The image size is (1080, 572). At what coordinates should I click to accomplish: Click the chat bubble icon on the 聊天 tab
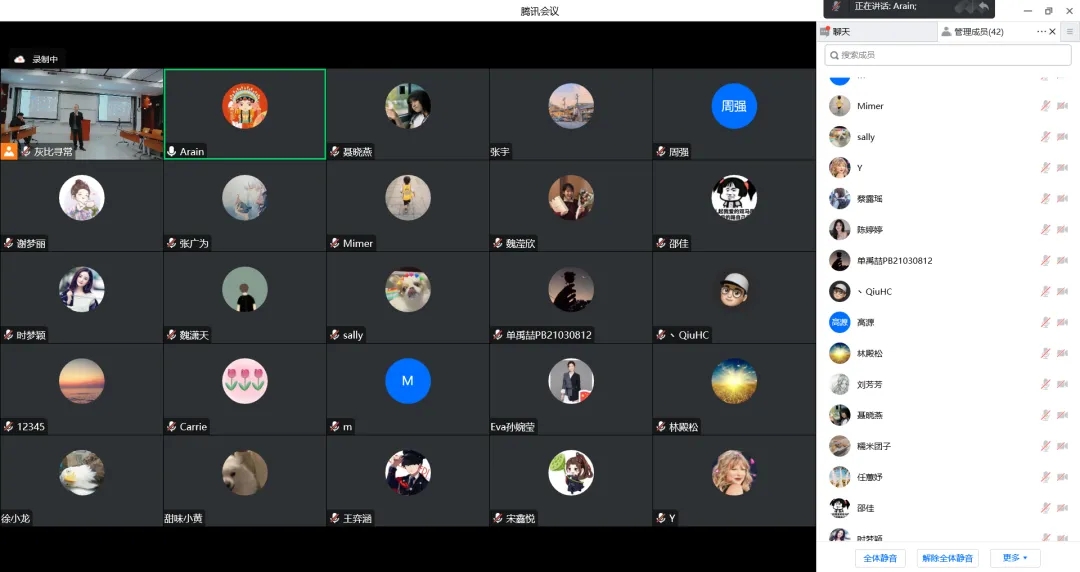click(825, 32)
